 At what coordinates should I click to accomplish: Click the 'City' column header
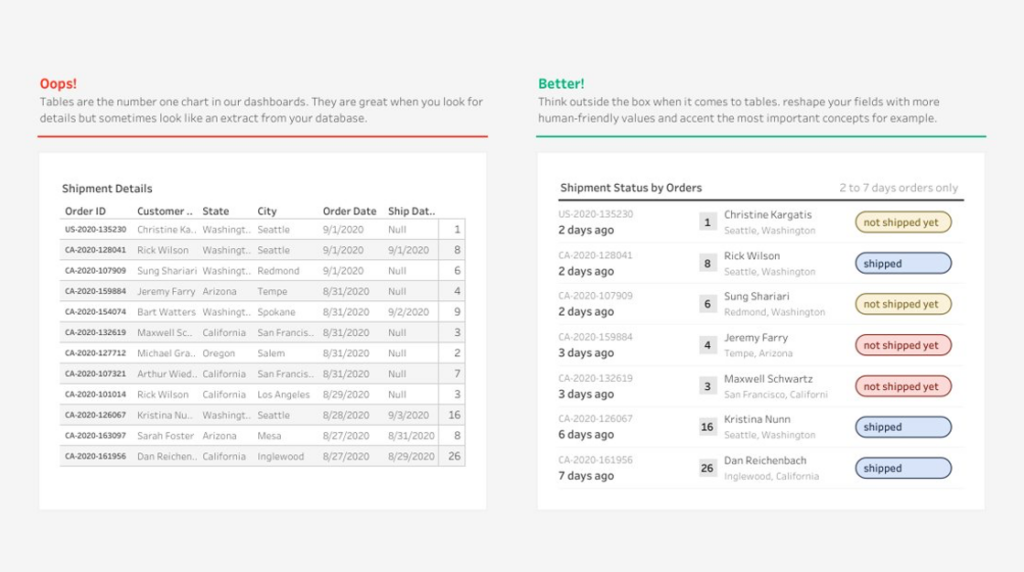click(x=267, y=211)
